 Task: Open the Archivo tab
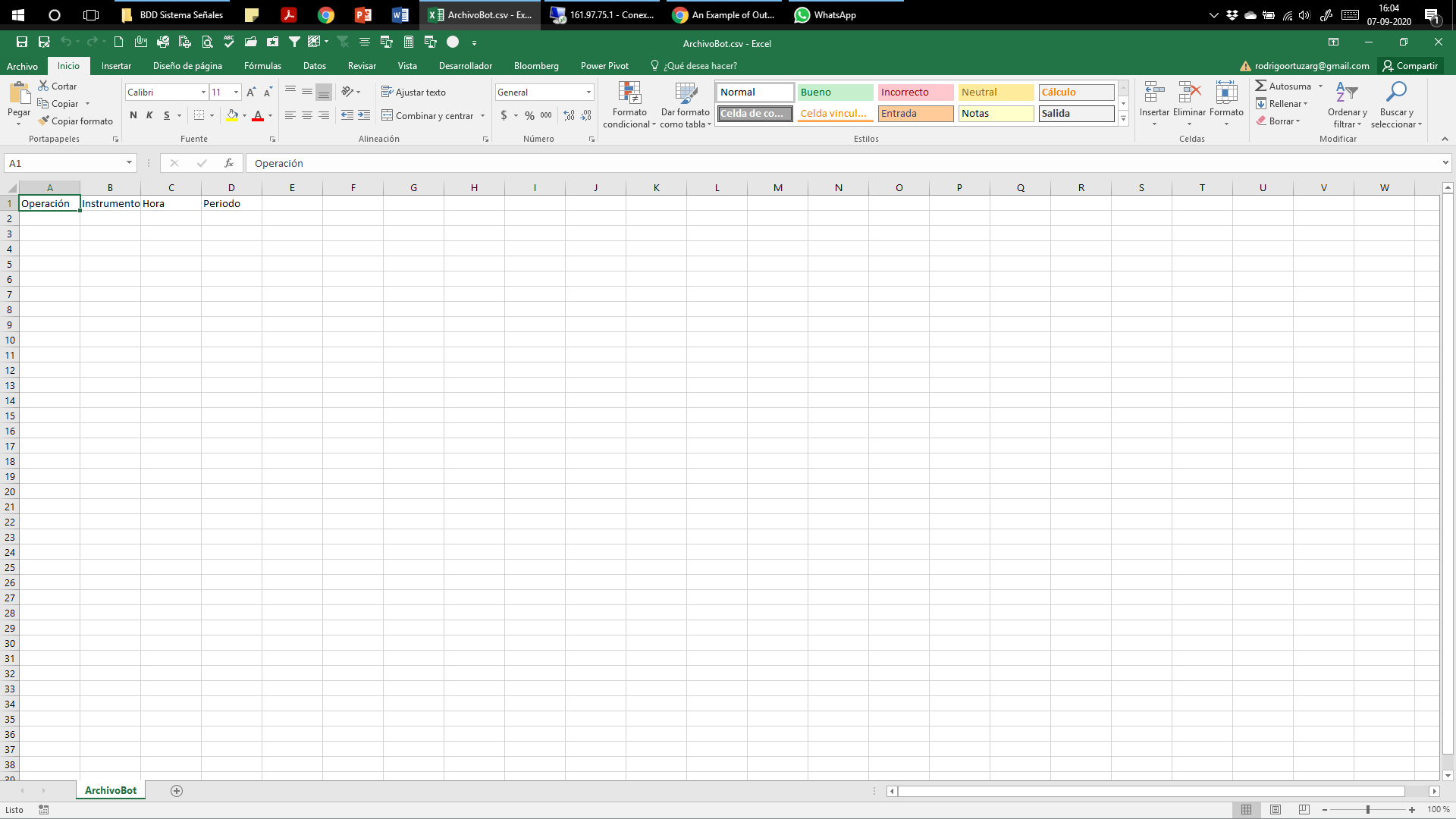[x=22, y=66]
